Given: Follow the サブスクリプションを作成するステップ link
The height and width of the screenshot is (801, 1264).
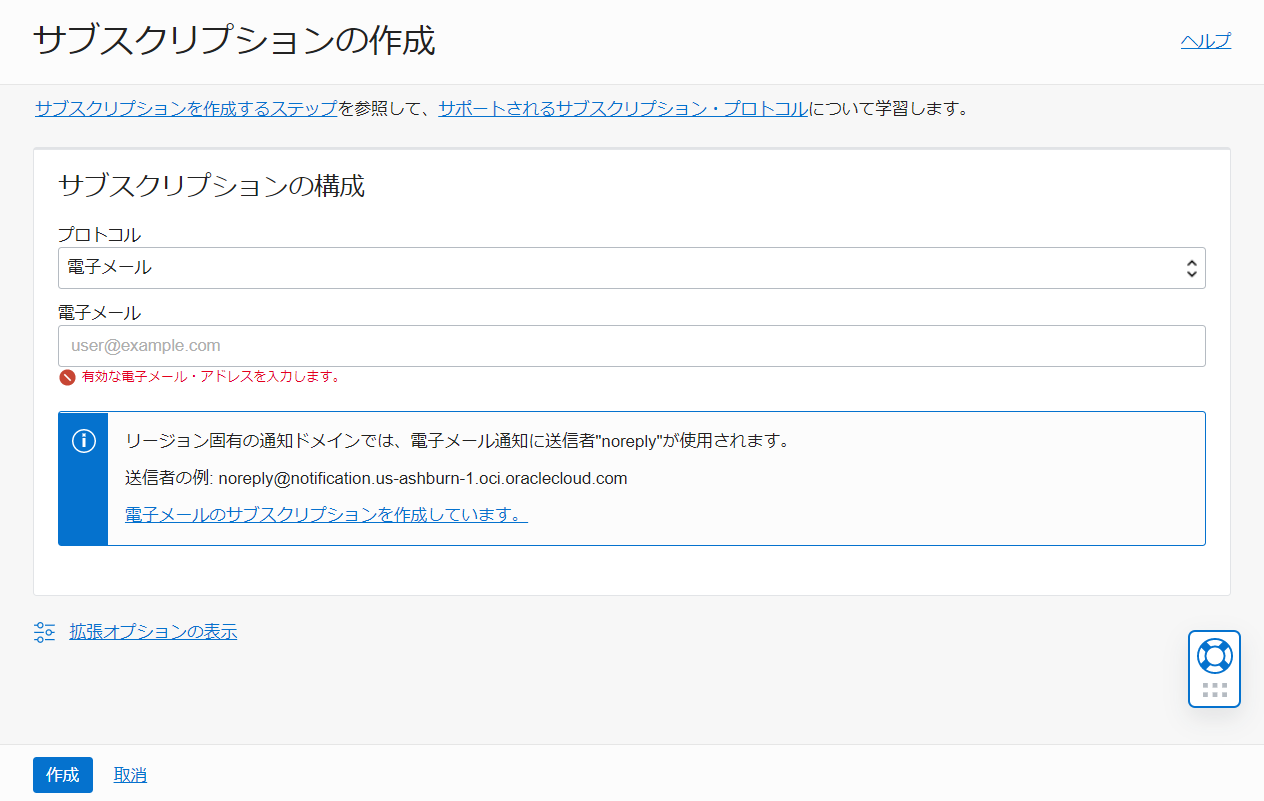Looking at the screenshot, I should [185, 108].
